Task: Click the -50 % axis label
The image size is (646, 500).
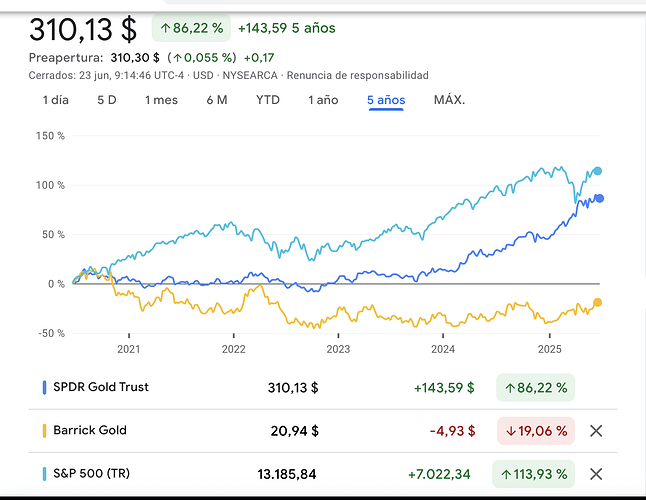Action: coord(51,333)
